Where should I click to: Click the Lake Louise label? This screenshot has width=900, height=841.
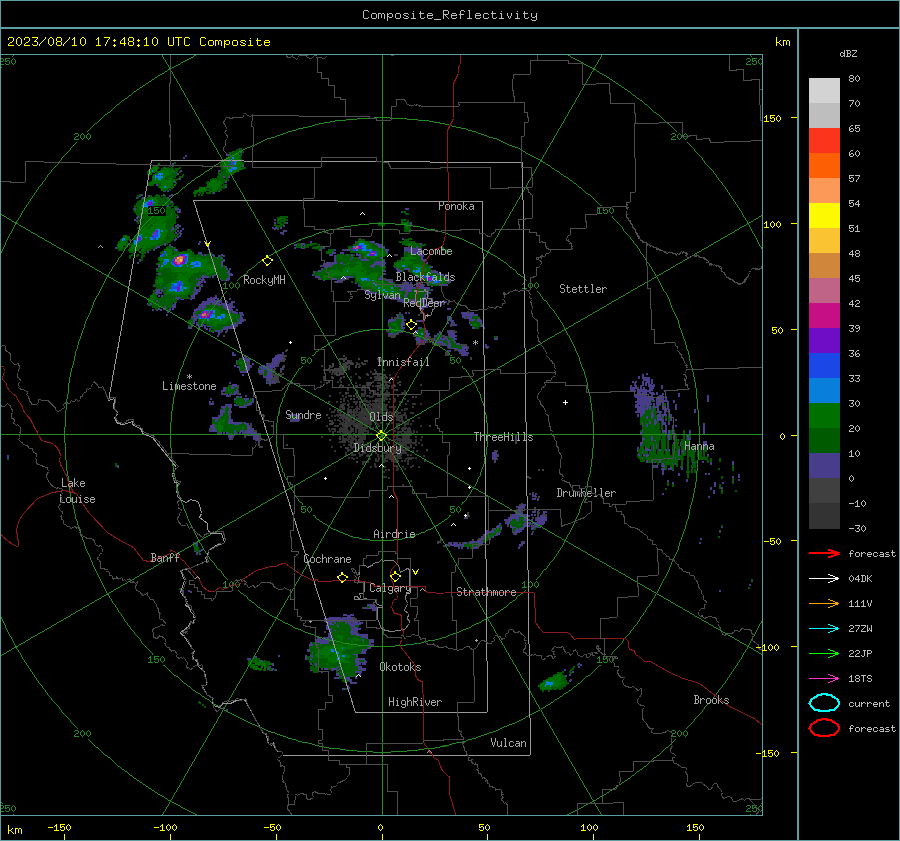click(x=77, y=491)
